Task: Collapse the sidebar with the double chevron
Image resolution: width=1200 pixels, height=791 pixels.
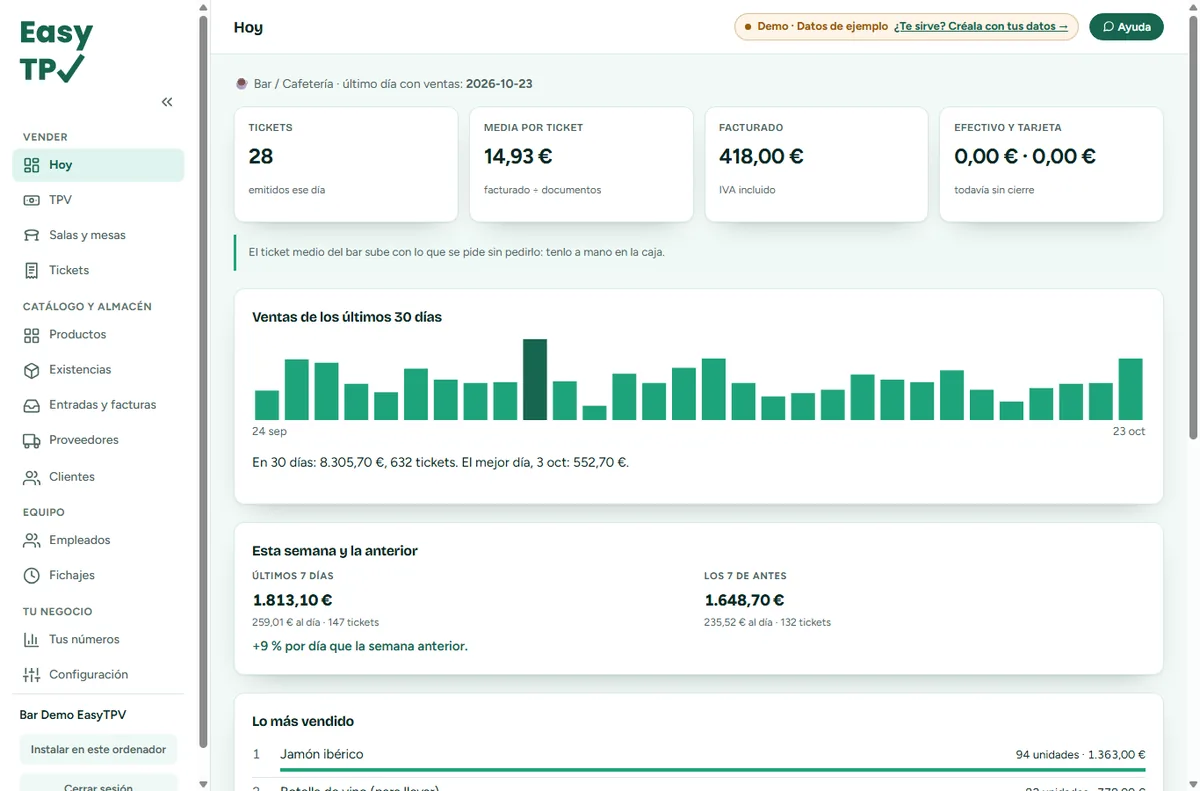Action: pyautogui.click(x=167, y=102)
